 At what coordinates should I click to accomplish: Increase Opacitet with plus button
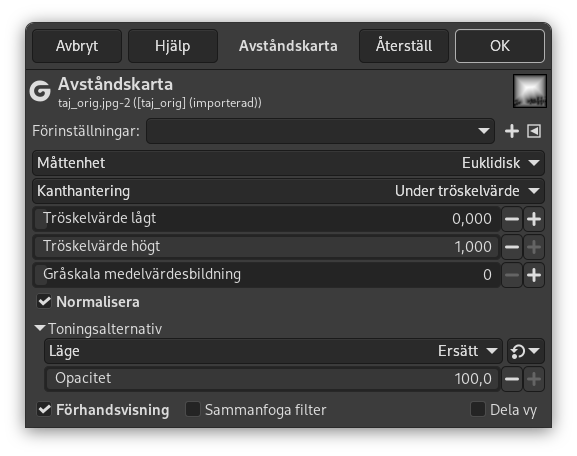(x=534, y=379)
